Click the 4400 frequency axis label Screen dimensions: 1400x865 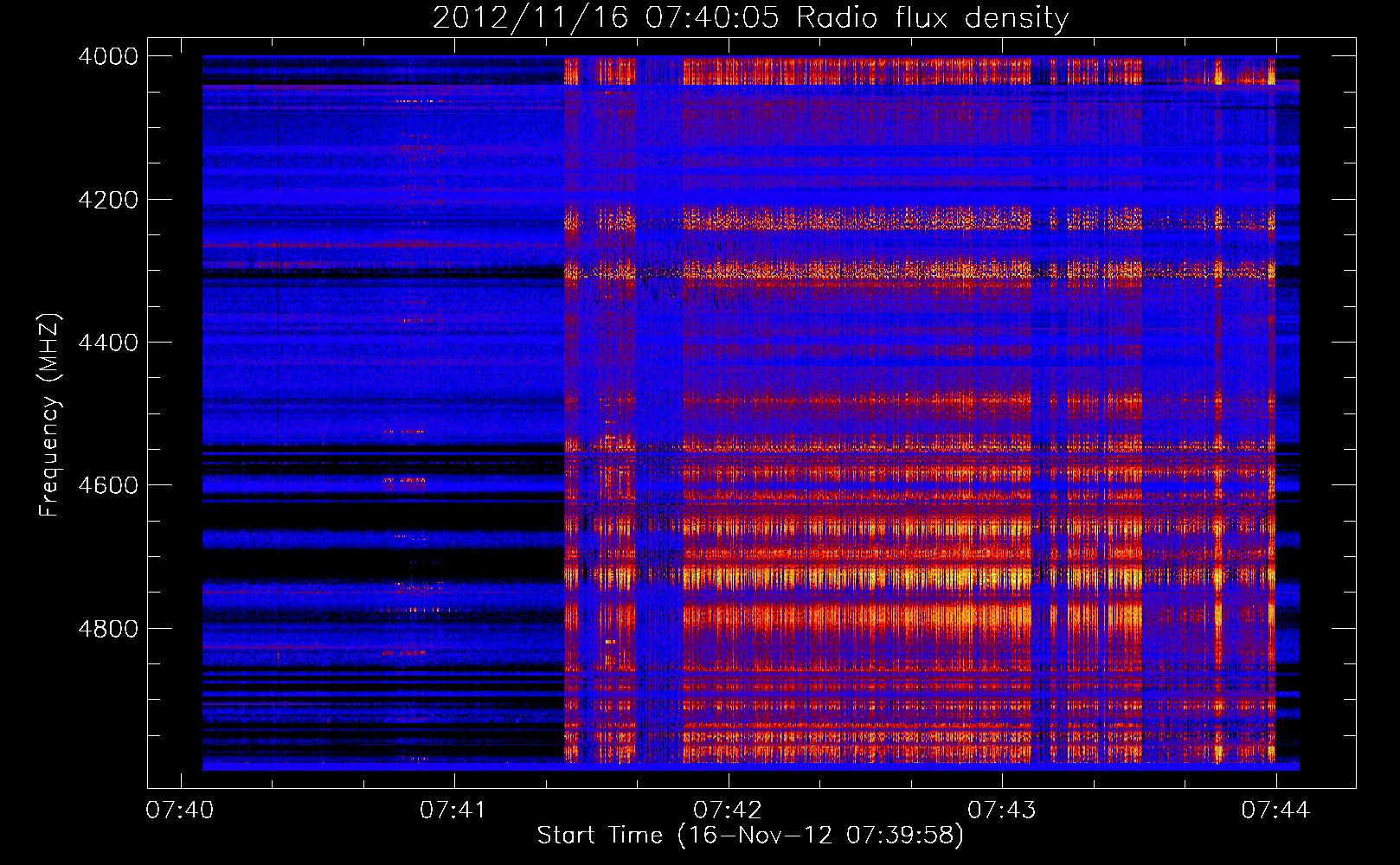(108, 343)
